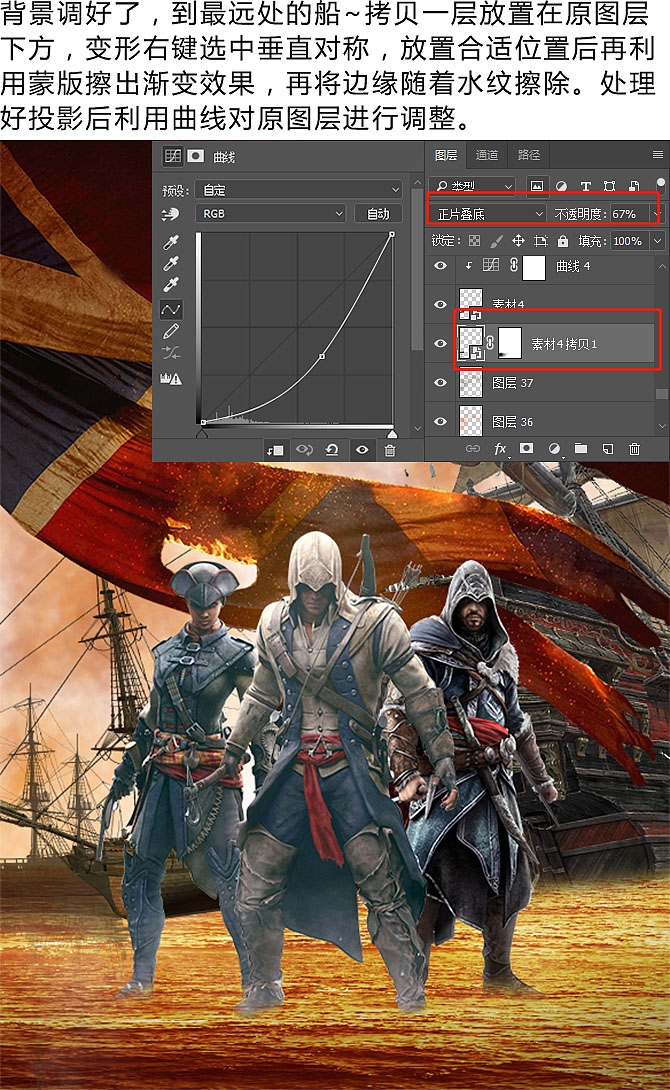Image resolution: width=670 pixels, height=1090 pixels.
Task: Filter layers by adjustment layer icon
Action: coord(561,186)
